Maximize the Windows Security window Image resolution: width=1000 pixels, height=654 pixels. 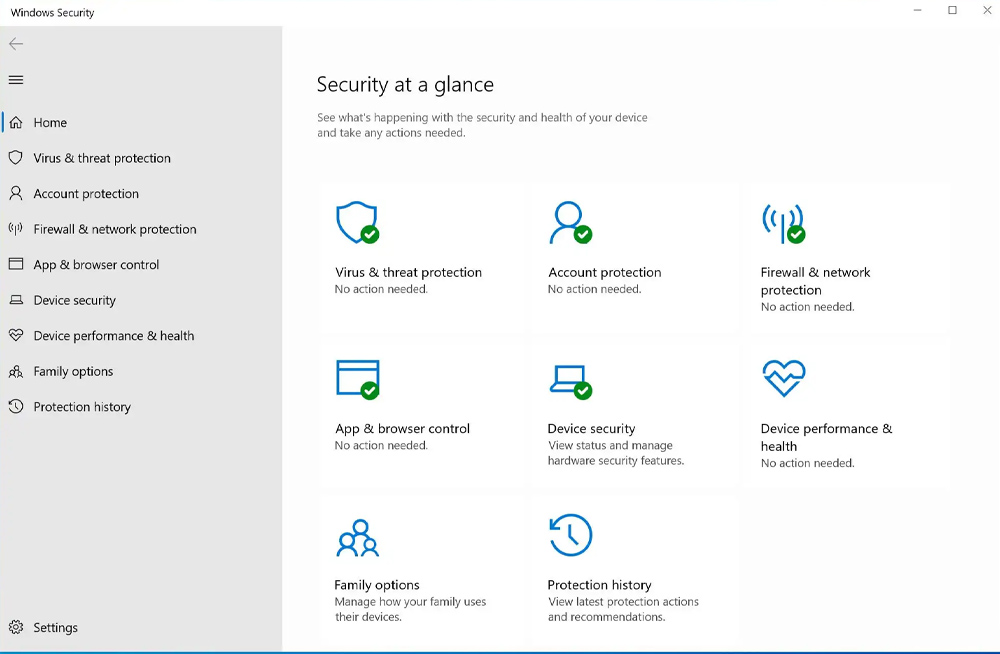952,10
